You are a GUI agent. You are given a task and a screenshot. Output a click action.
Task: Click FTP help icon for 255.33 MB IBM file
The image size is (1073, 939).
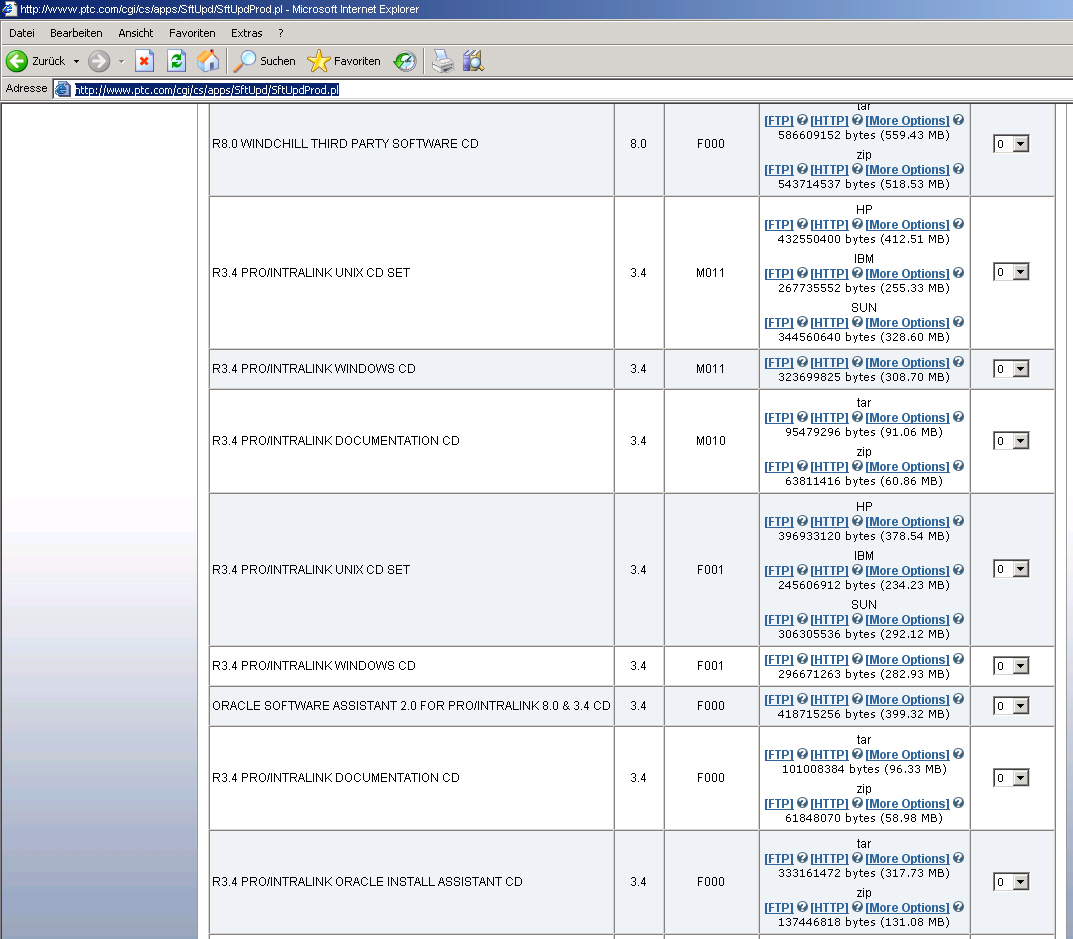(x=802, y=272)
